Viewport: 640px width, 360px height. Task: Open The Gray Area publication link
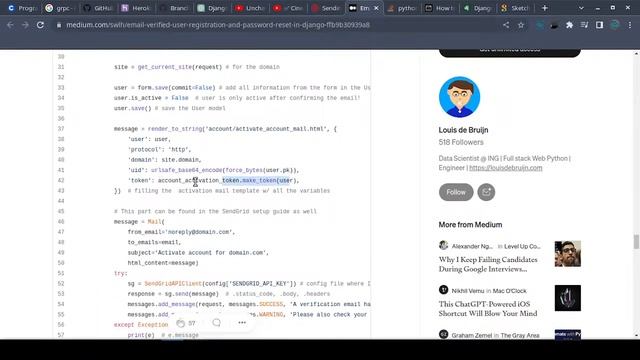point(520,335)
